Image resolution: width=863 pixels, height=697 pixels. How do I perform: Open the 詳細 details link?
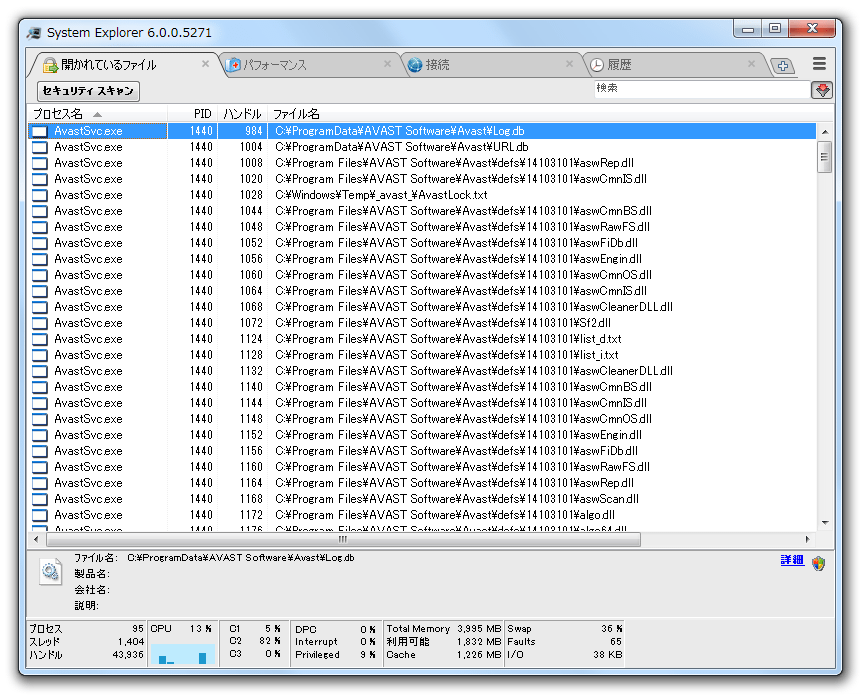[792, 560]
